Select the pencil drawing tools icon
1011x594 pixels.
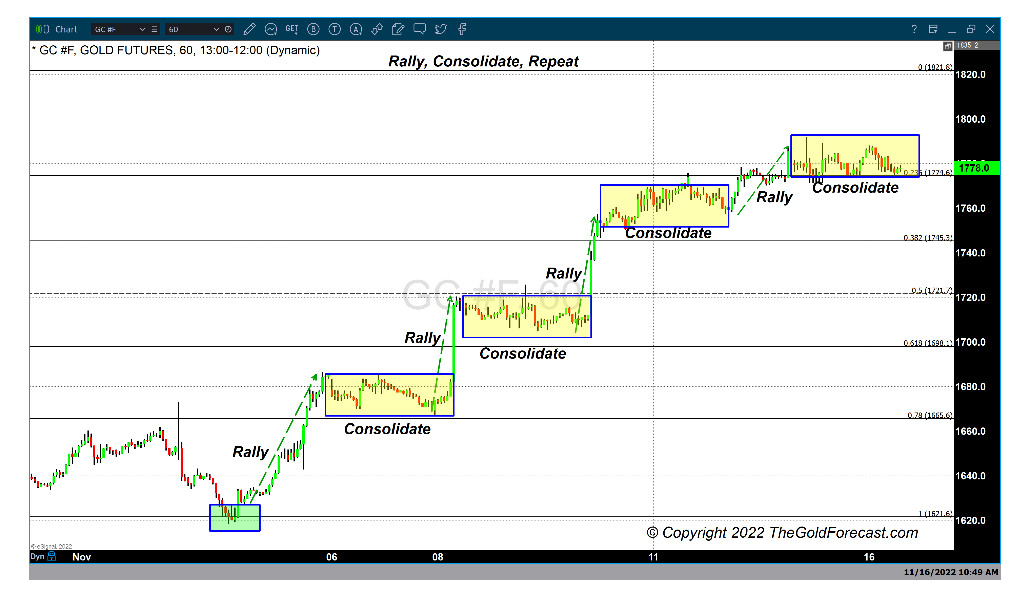pos(250,29)
